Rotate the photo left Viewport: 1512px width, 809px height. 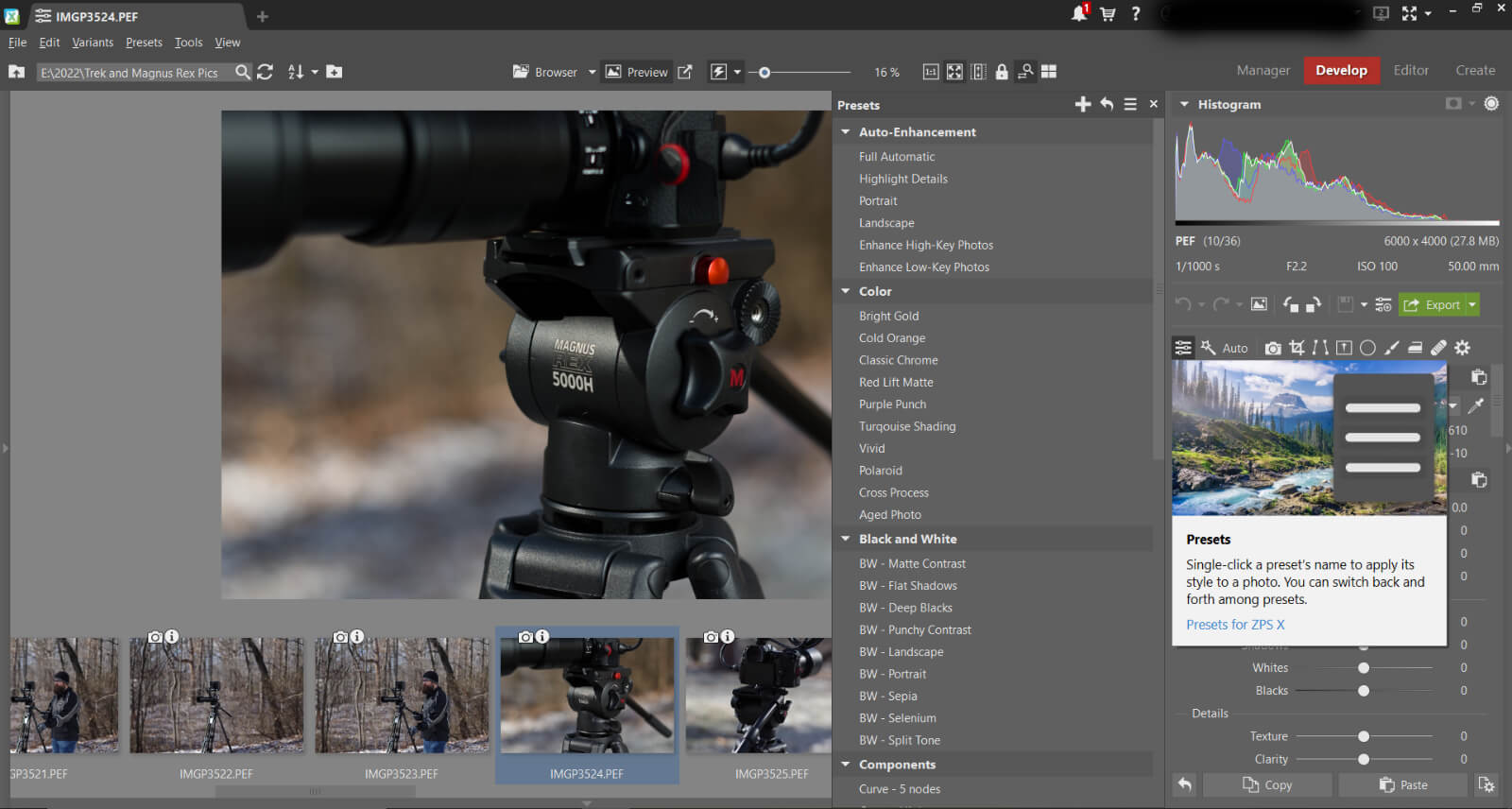(x=1291, y=304)
